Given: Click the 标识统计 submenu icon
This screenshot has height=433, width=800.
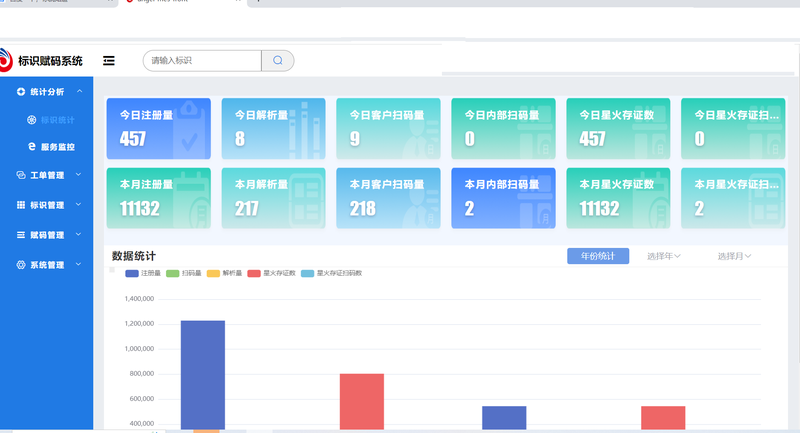Looking at the screenshot, I should 32,120.
